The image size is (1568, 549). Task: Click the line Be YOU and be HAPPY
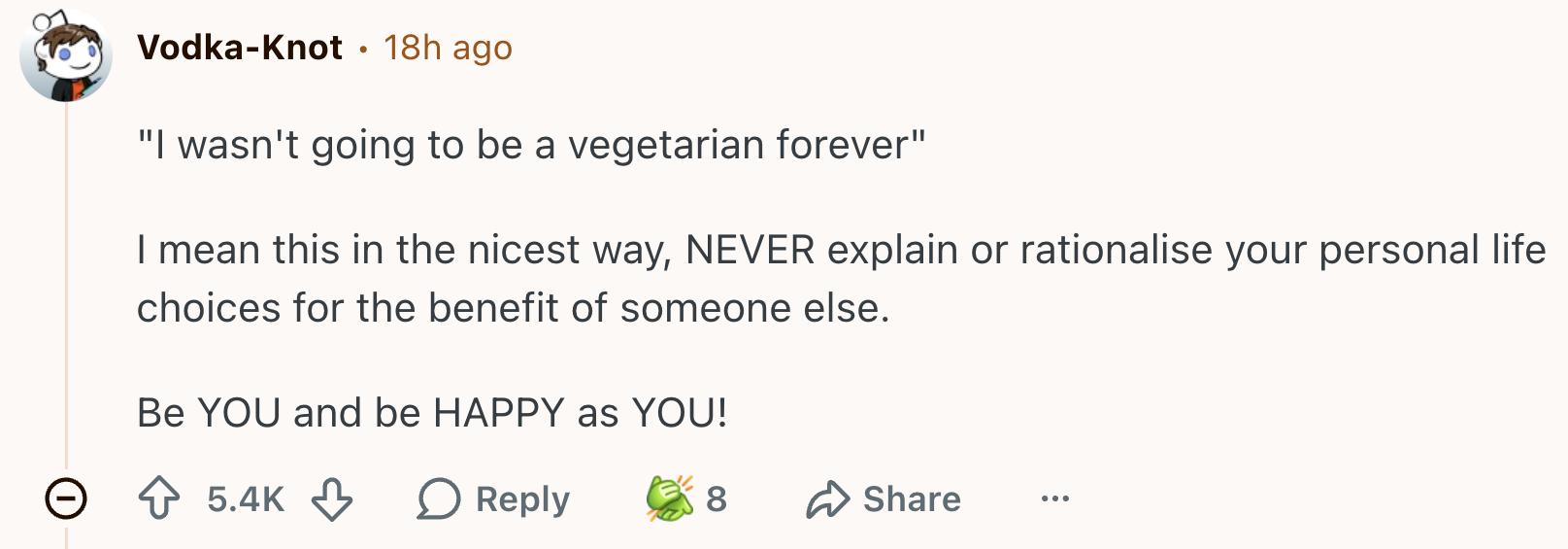432,413
